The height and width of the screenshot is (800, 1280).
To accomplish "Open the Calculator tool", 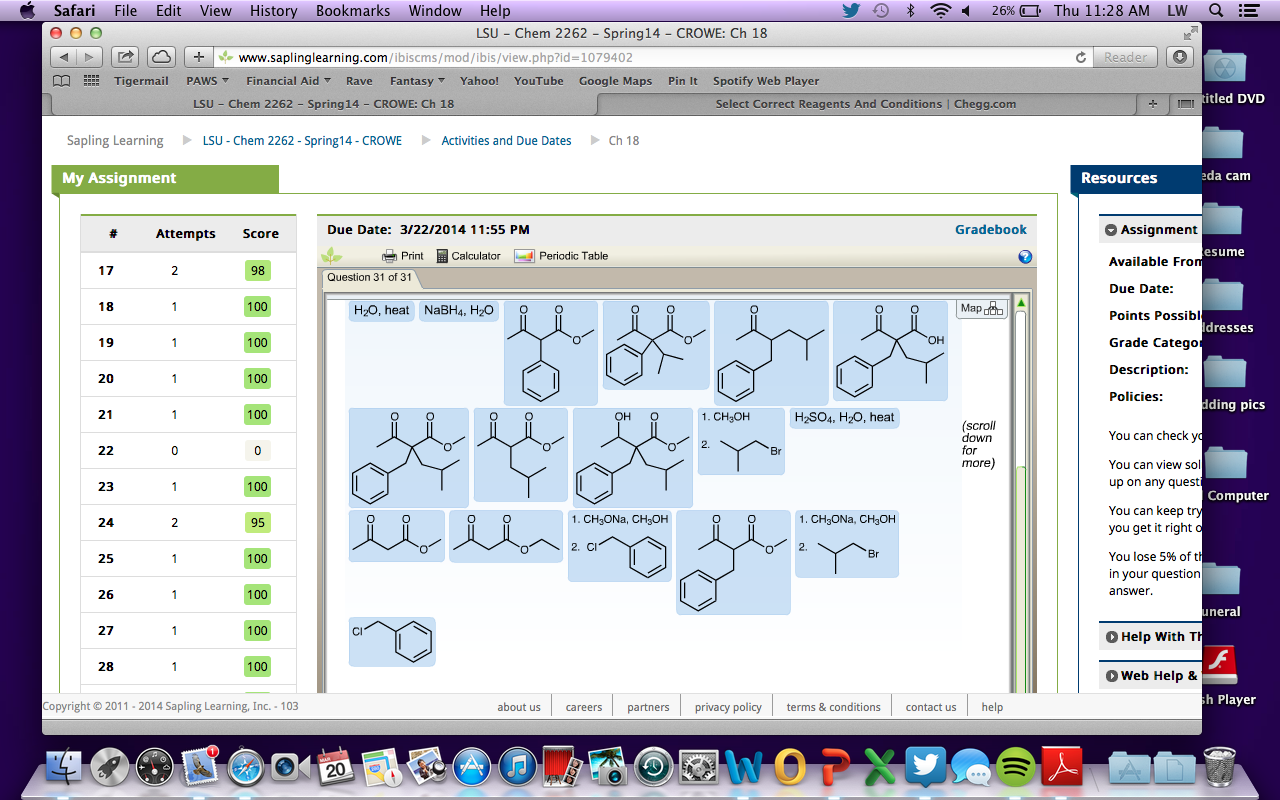I will click(468, 256).
